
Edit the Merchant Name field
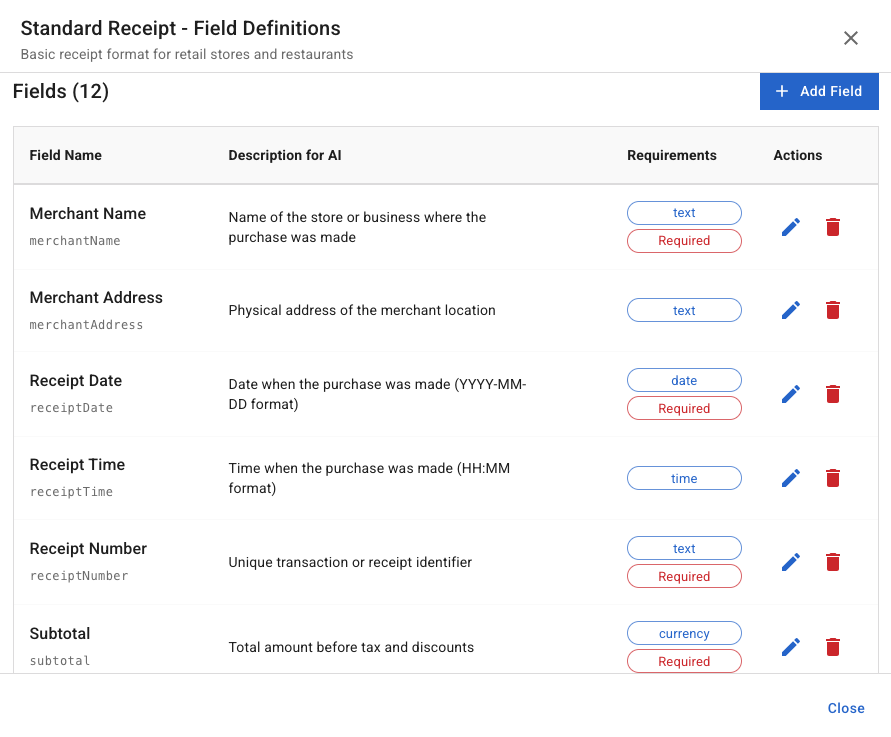(790, 227)
